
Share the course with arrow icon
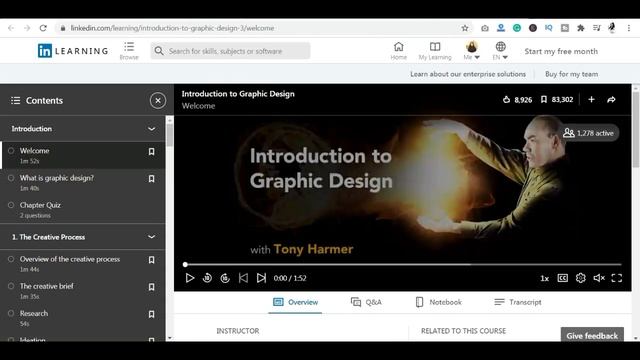[x=611, y=100]
